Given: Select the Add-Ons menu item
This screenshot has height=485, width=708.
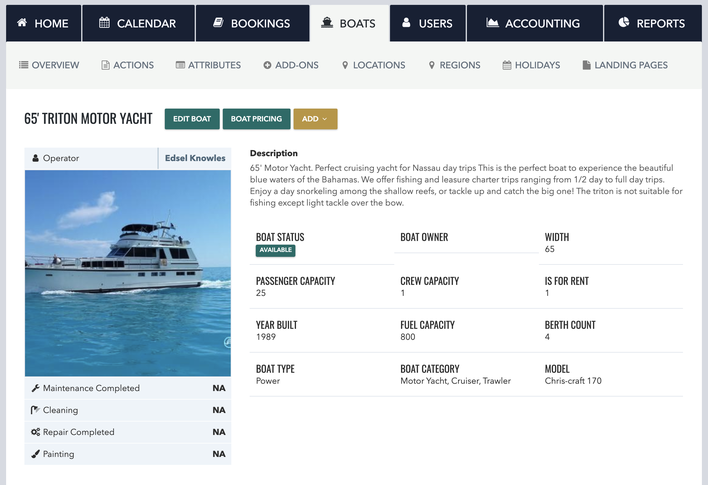Looking at the screenshot, I should point(291,65).
